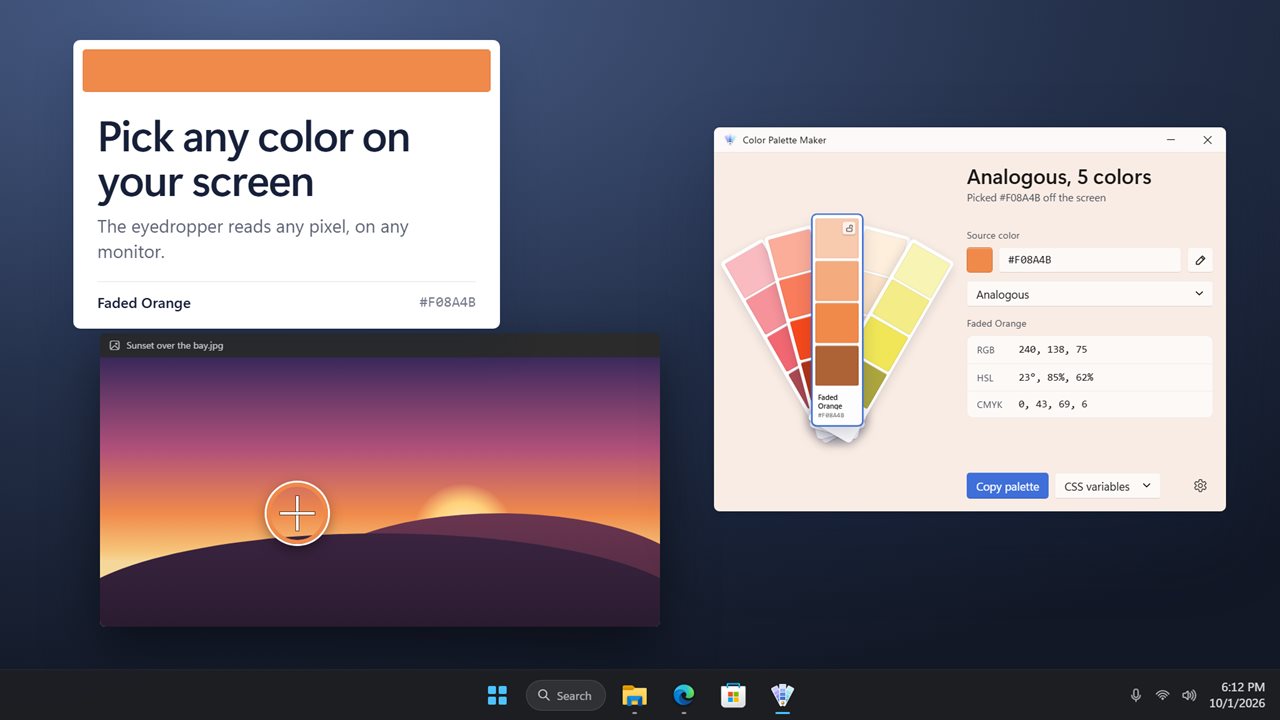The height and width of the screenshot is (720, 1280).
Task: Open the Wi-Fi network tray icon
Action: click(1162, 695)
